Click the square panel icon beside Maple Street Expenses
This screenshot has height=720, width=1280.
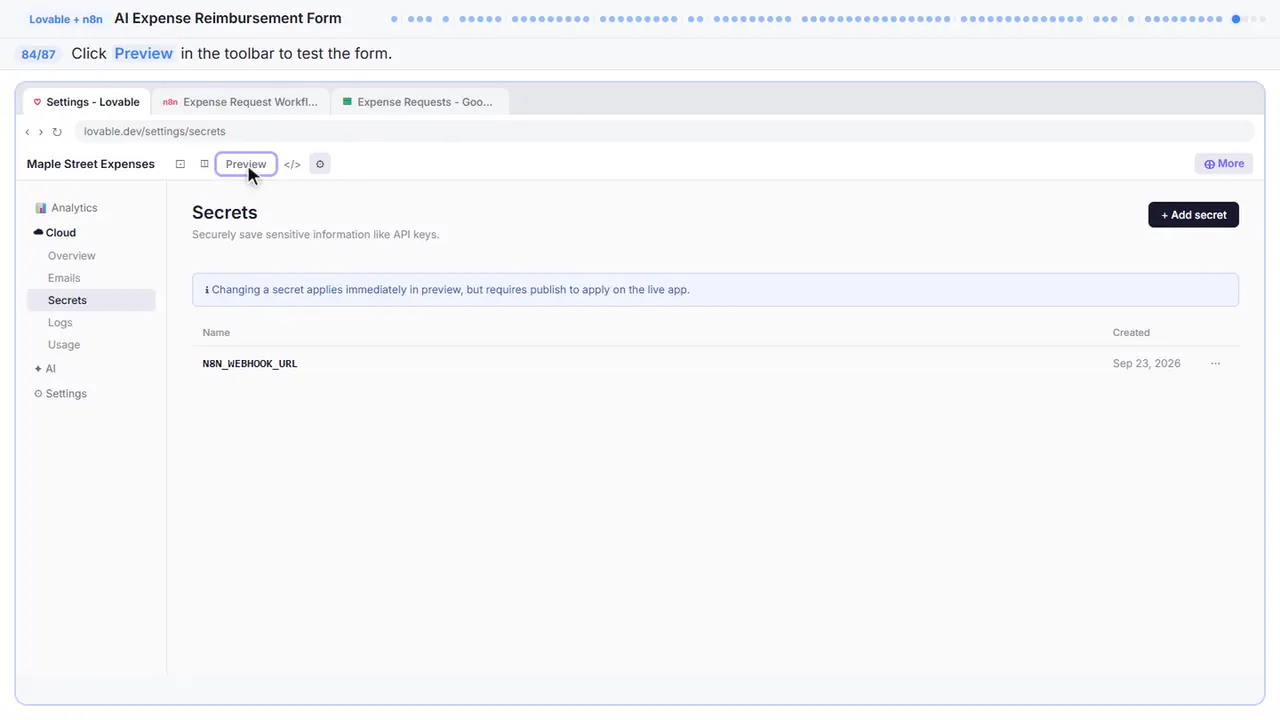click(x=180, y=164)
